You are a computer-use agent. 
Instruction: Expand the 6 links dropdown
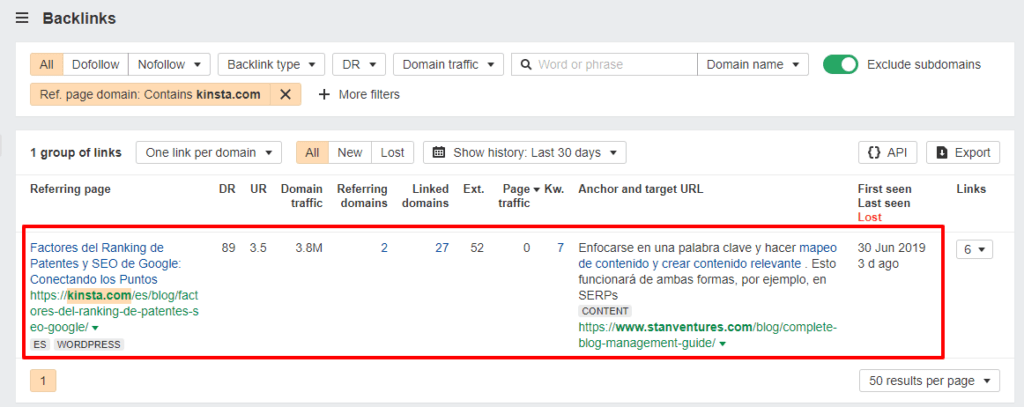click(974, 249)
